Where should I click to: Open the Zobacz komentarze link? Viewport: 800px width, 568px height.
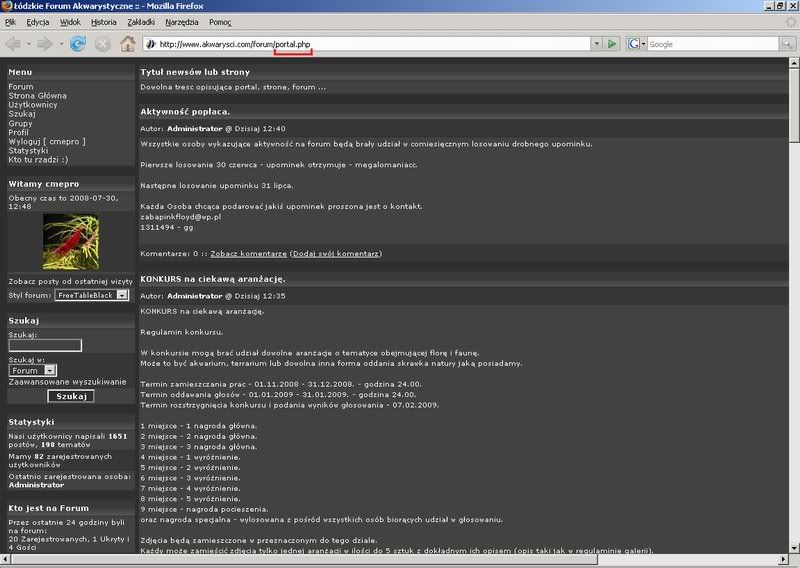pos(248,254)
